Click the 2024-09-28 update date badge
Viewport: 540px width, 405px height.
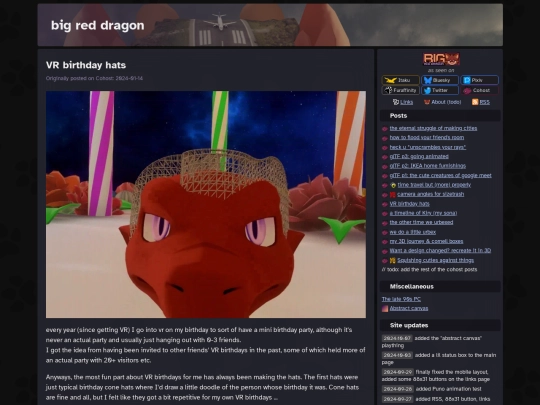[397, 389]
